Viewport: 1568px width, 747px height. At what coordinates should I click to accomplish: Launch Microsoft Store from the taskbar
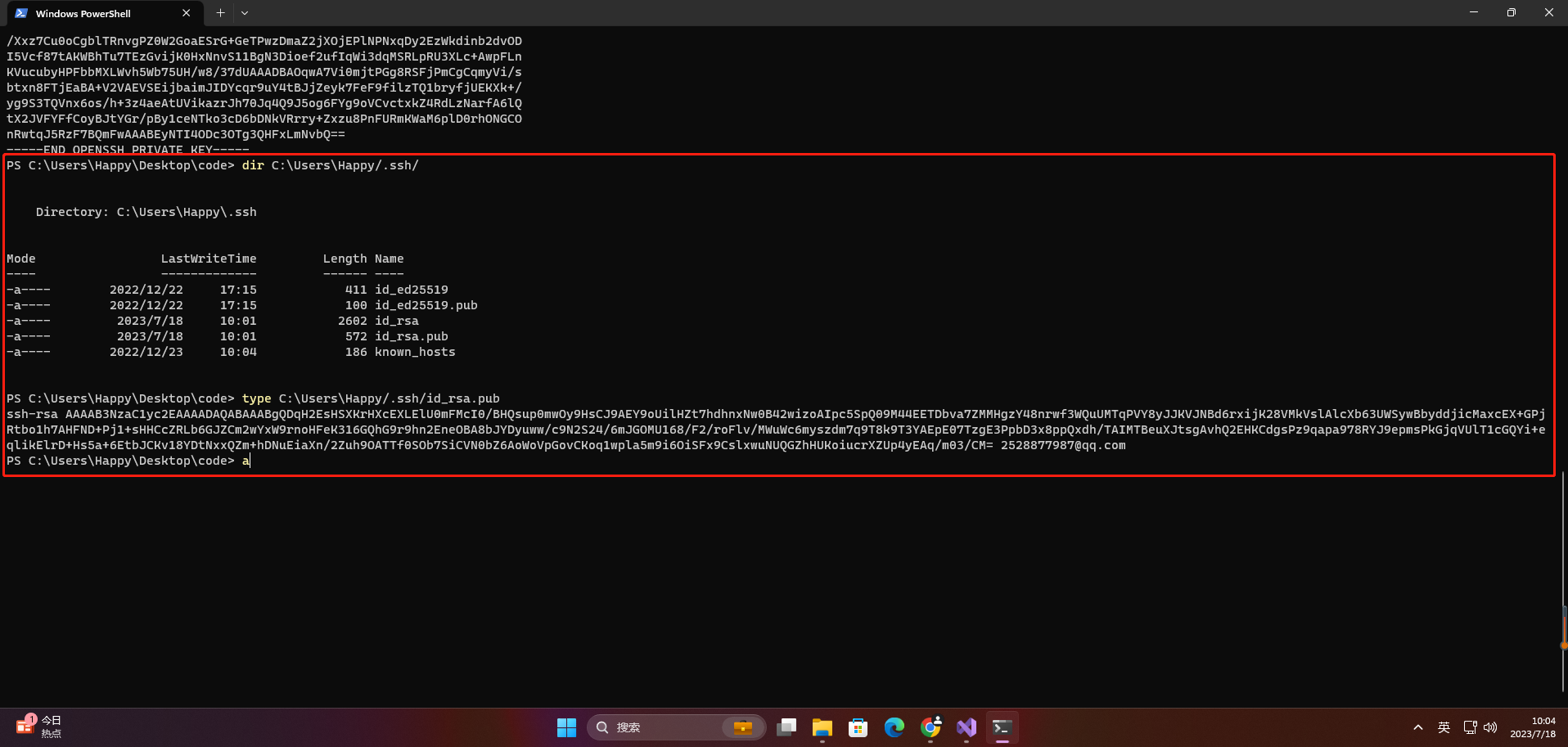858,727
